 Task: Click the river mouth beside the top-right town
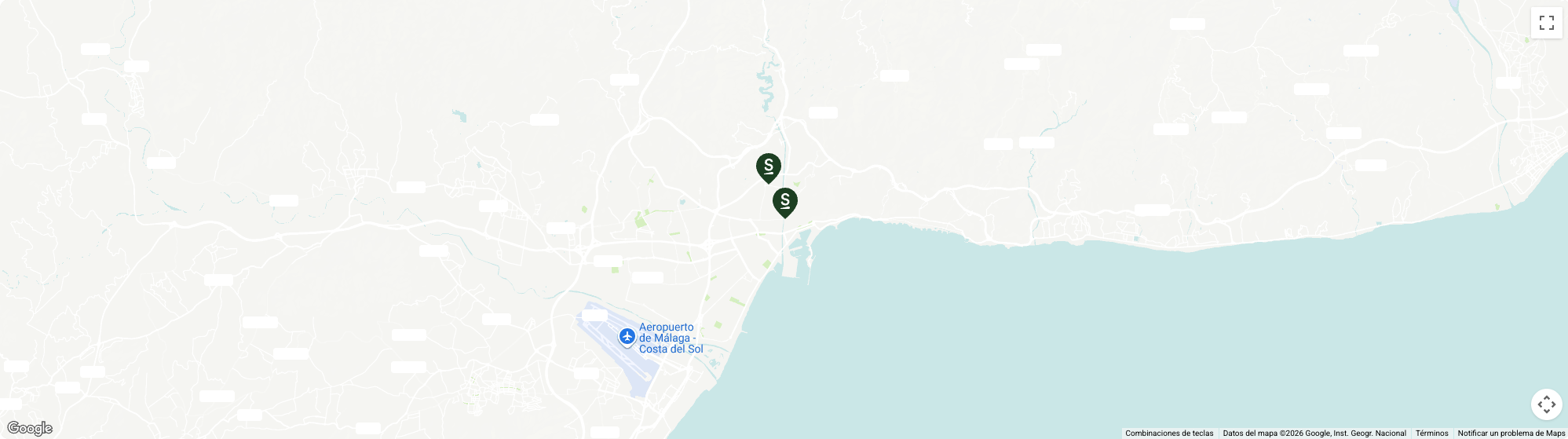[1459, 16]
